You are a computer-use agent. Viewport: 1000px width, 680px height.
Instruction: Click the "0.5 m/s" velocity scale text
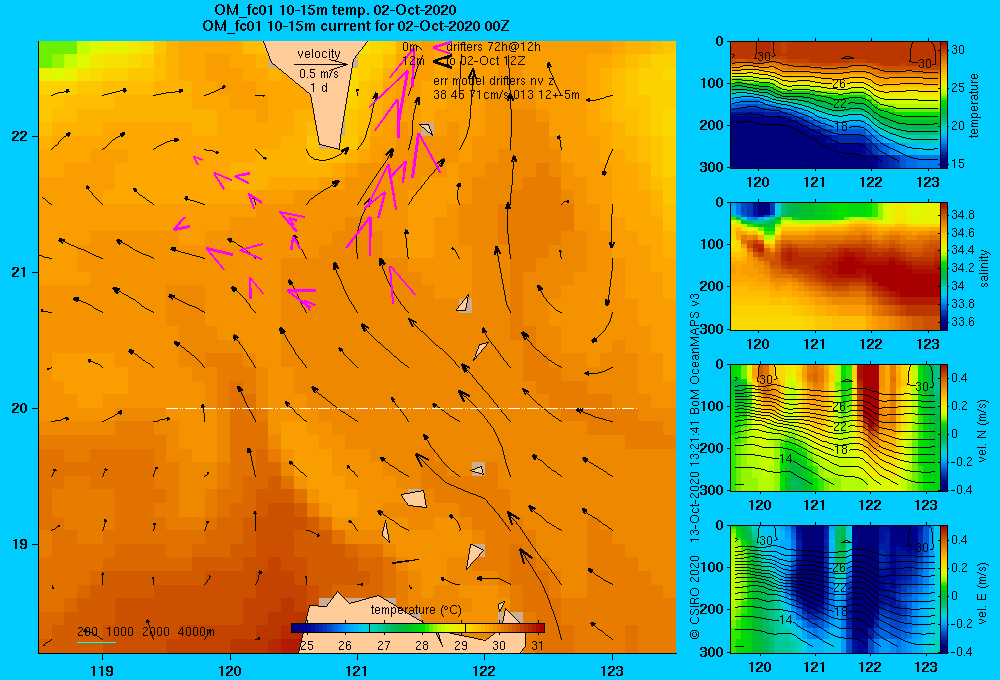(x=319, y=74)
